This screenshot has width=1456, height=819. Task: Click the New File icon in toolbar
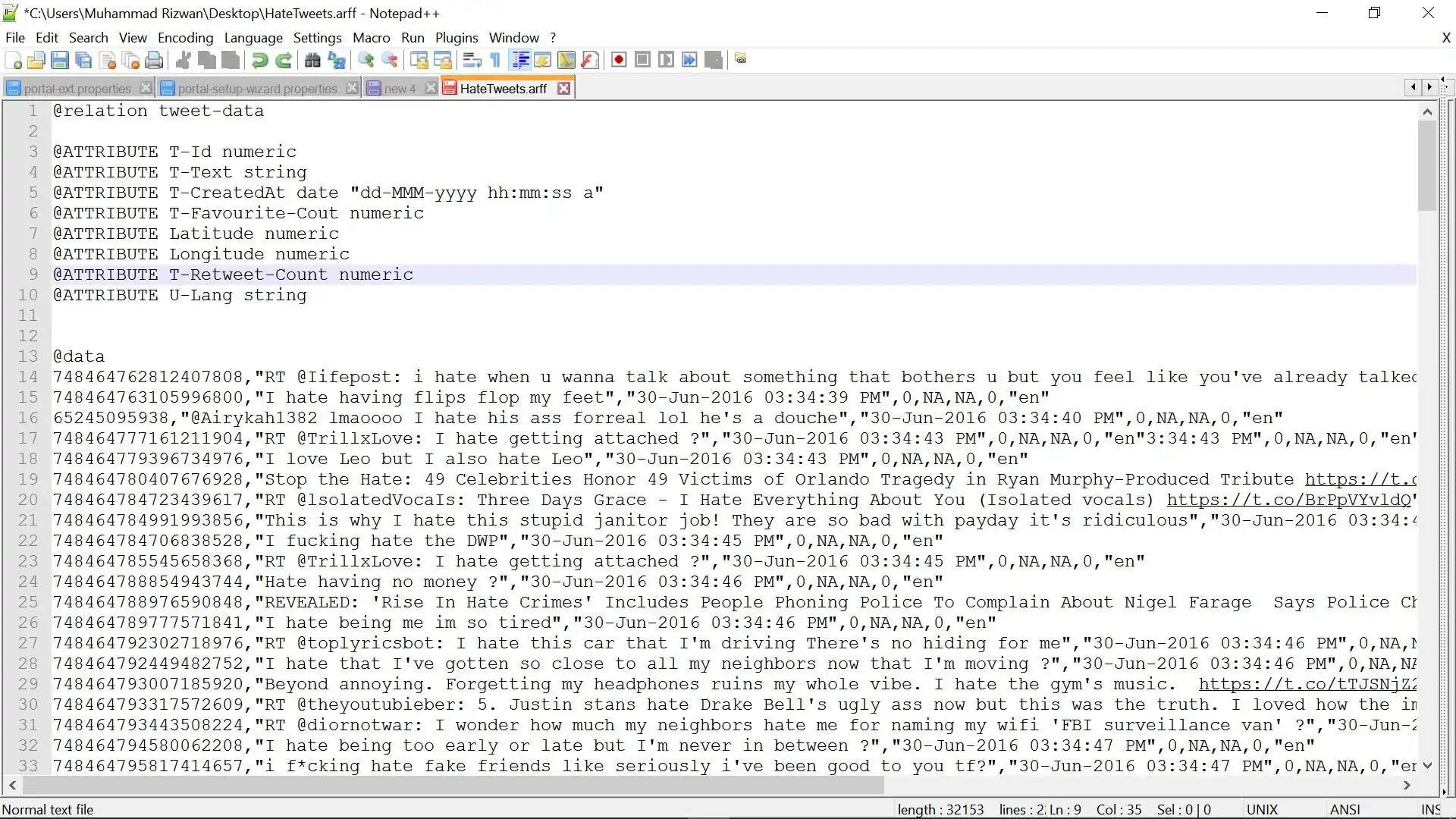point(14,60)
